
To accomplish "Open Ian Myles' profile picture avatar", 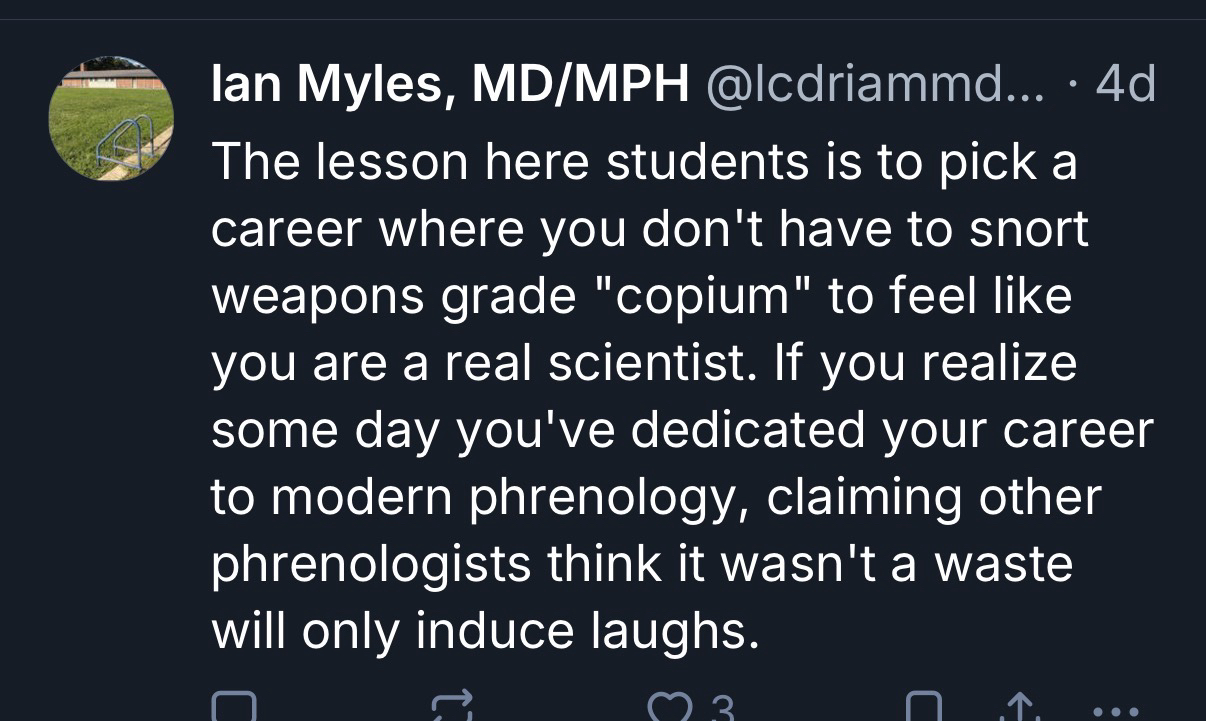I will coord(111,118).
